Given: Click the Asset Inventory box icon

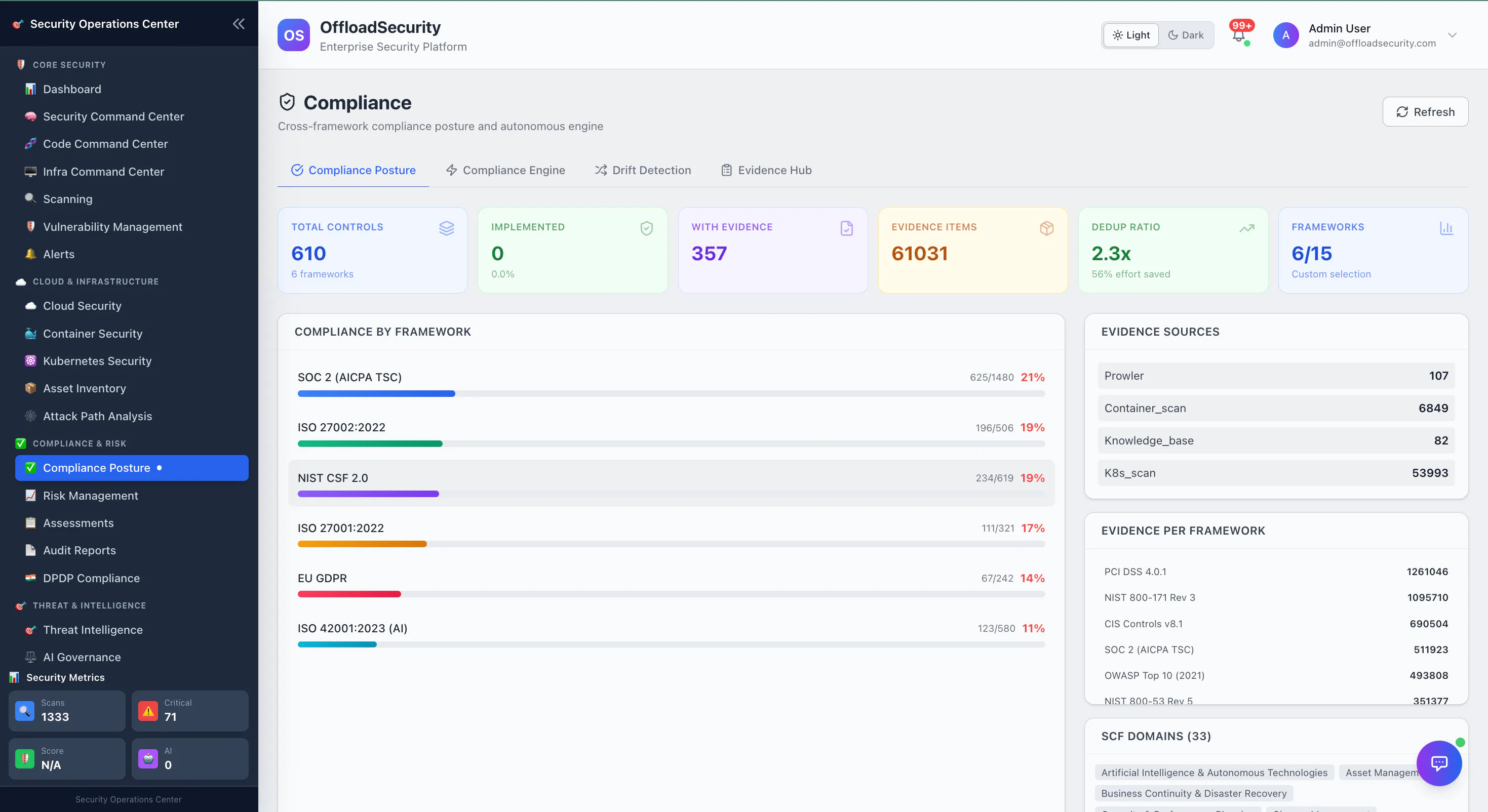Looking at the screenshot, I should click(30, 388).
